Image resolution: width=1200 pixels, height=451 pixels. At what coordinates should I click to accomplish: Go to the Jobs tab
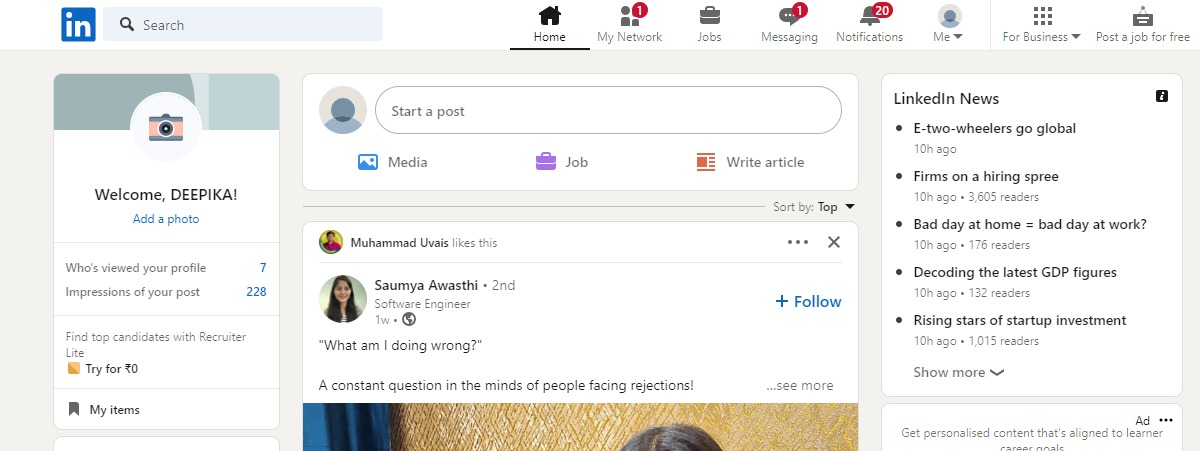pos(709,25)
